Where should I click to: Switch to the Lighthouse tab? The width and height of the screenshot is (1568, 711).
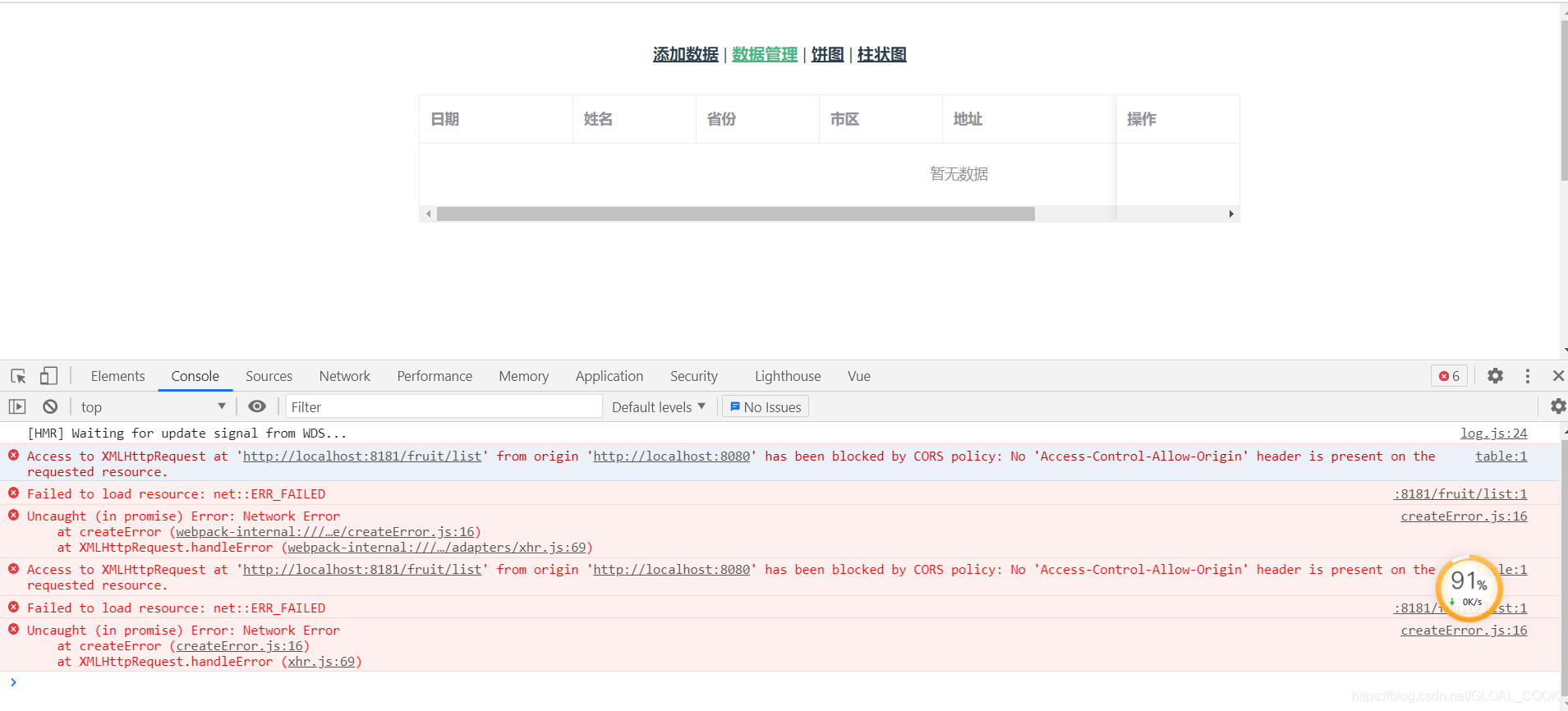click(788, 376)
